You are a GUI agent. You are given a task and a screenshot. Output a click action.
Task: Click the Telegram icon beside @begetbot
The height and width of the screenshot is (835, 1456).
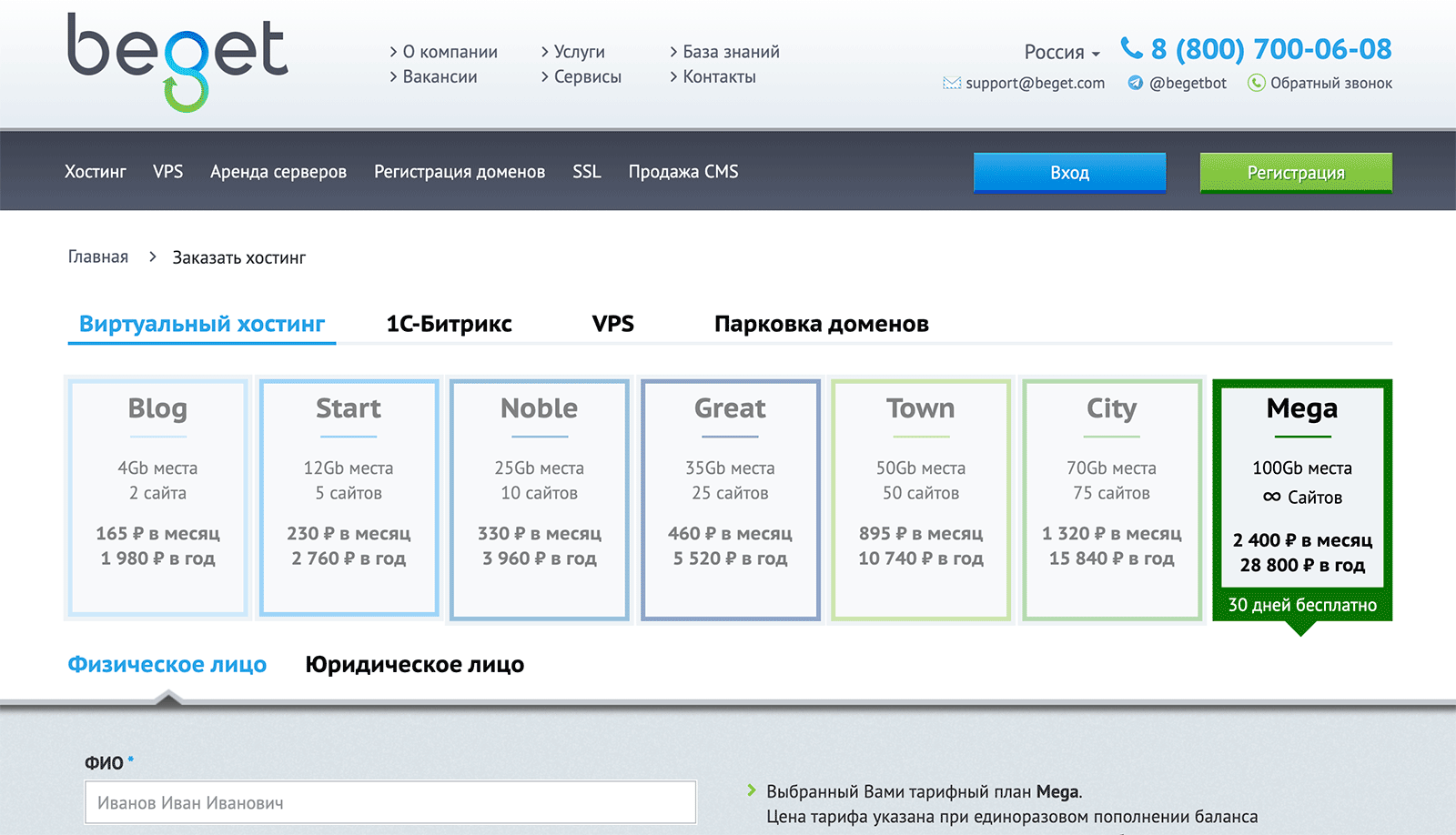[x=1135, y=83]
